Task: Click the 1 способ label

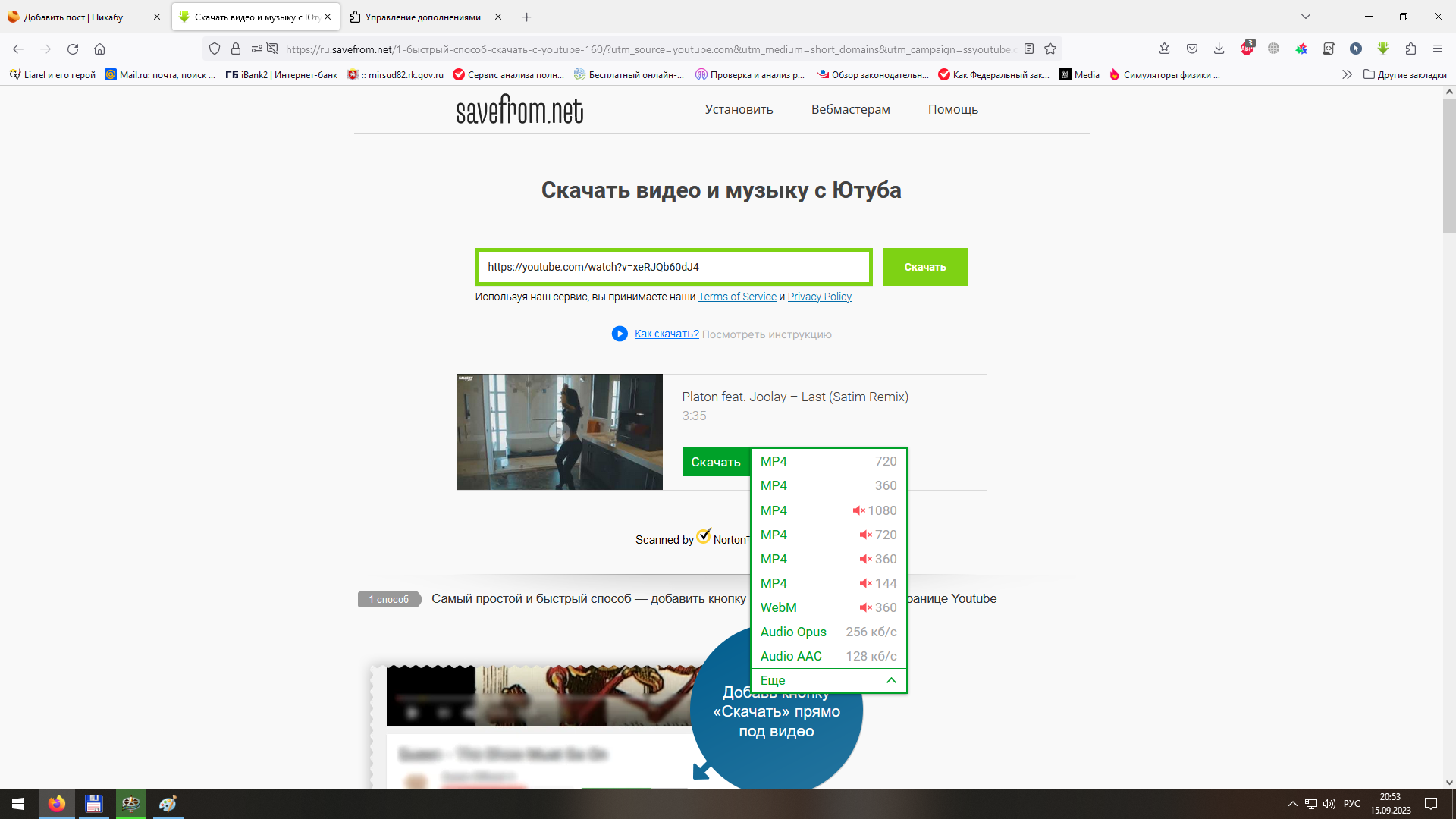Action: [389, 599]
